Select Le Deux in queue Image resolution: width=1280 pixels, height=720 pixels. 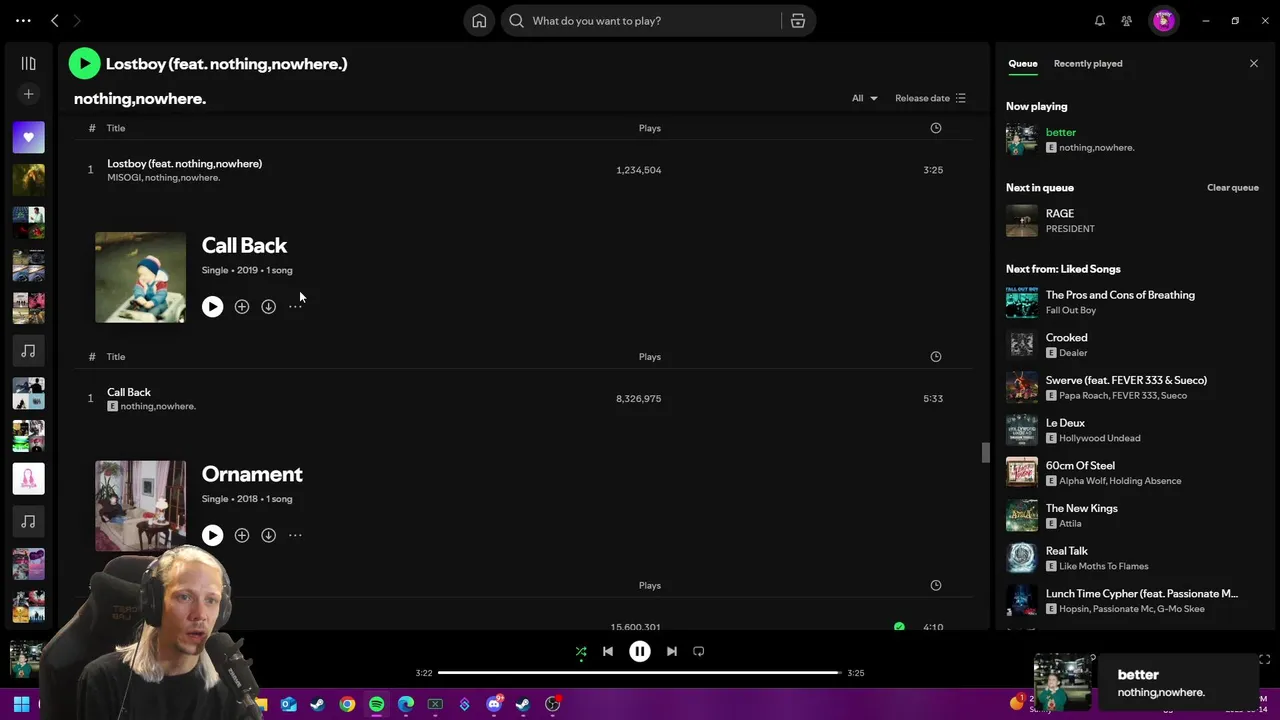[x=1132, y=430]
